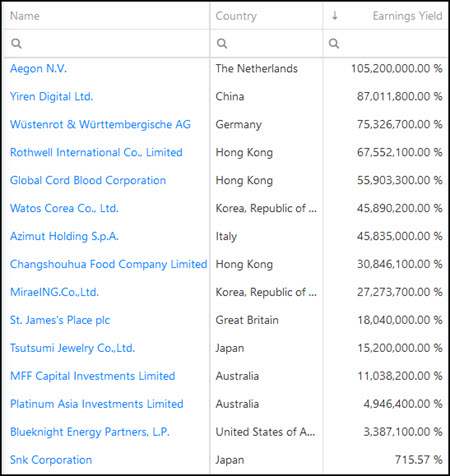The image size is (450, 476).
Task: Open Global Cord Blood Corporation link
Action: 88,180
